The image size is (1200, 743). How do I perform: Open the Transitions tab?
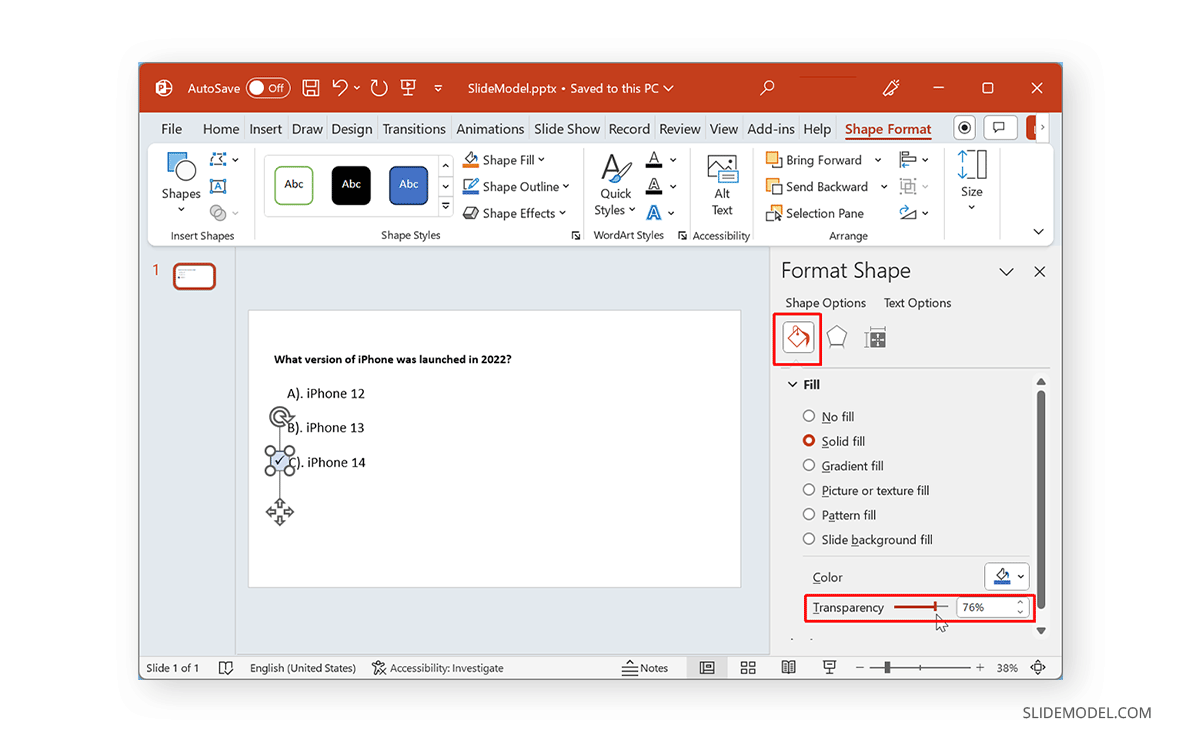click(x=414, y=129)
